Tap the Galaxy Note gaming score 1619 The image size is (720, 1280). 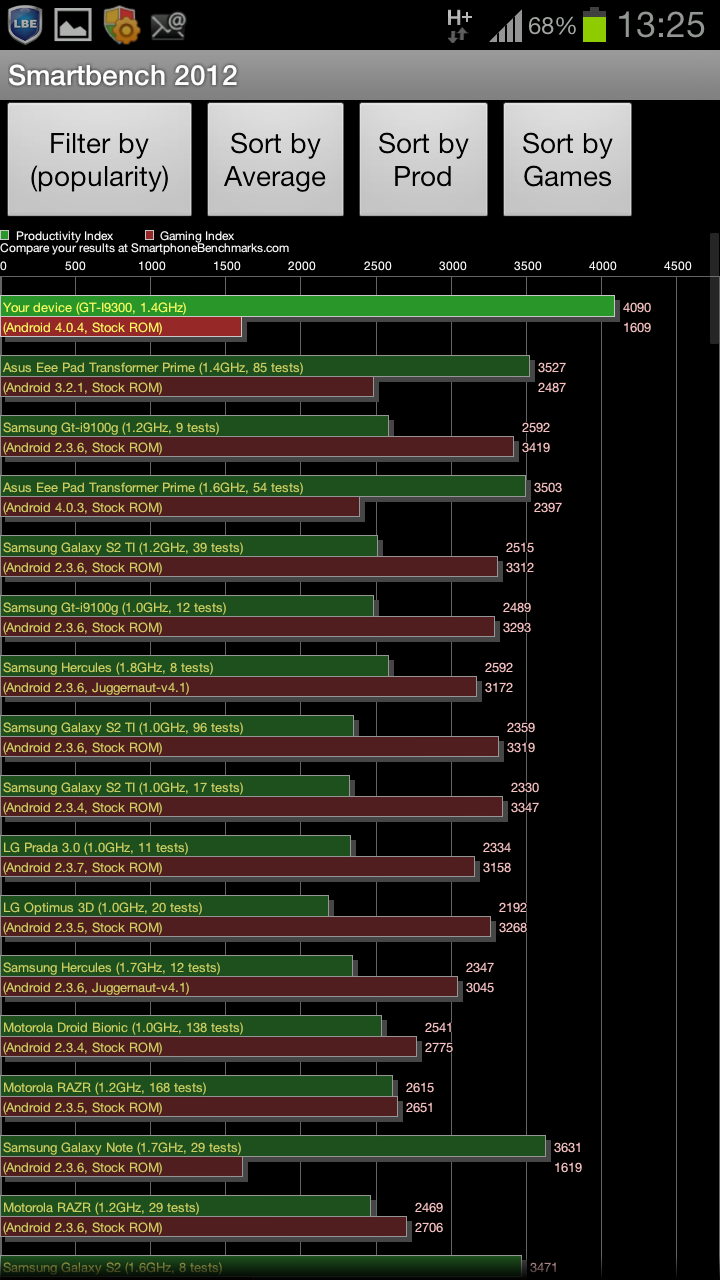pos(568,1168)
